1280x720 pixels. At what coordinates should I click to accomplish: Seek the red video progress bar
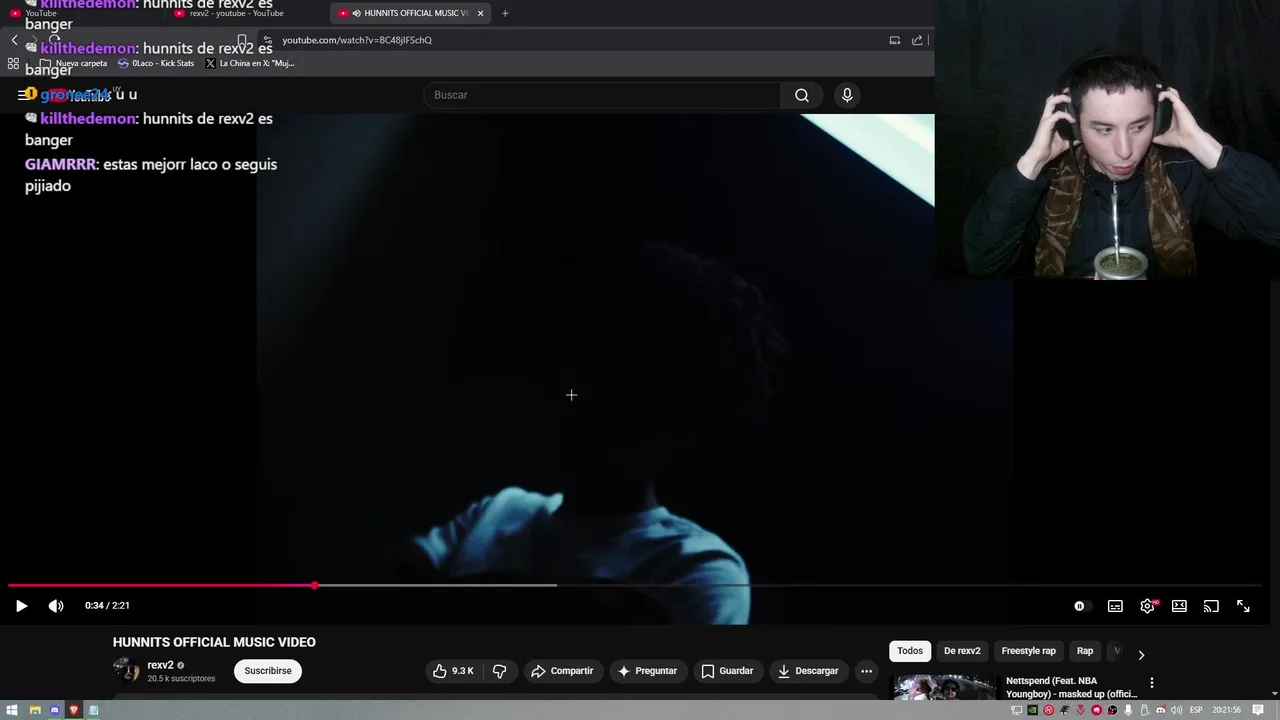click(635, 585)
